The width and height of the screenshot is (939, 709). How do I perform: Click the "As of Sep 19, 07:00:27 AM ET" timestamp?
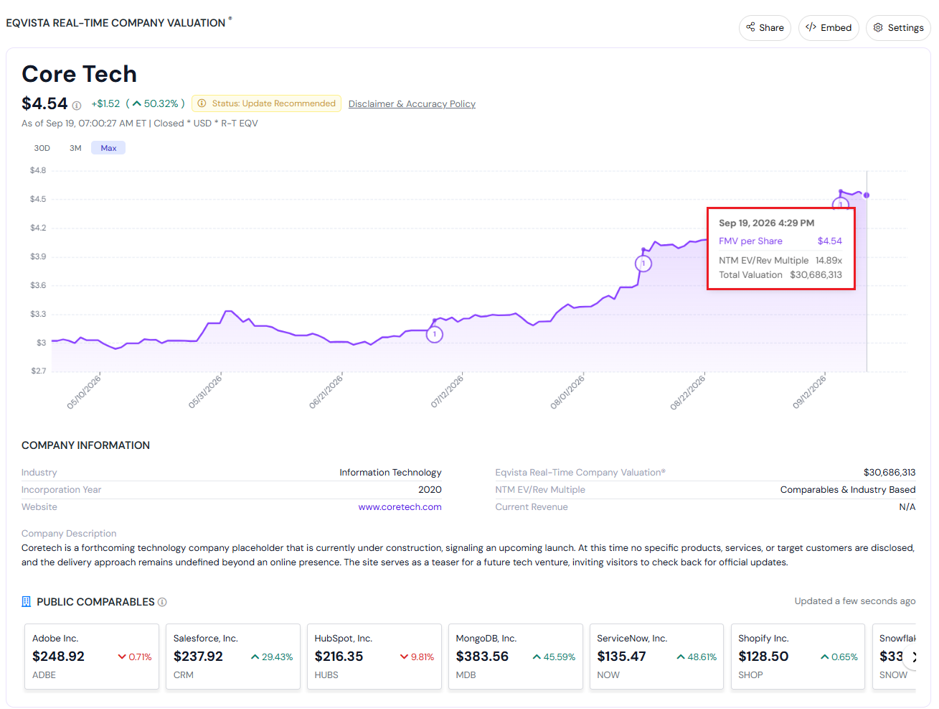[84, 123]
